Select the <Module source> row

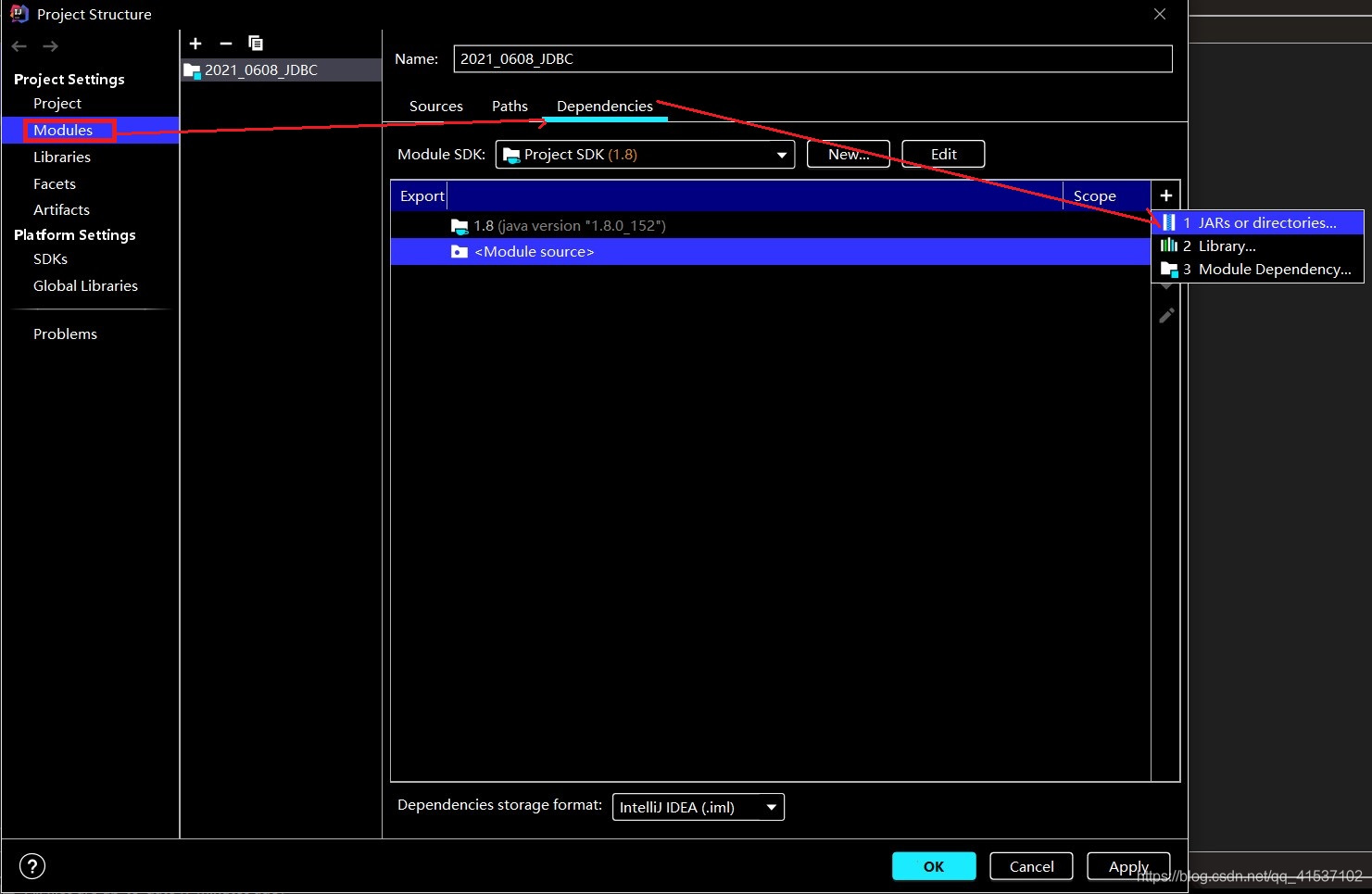pos(771,251)
